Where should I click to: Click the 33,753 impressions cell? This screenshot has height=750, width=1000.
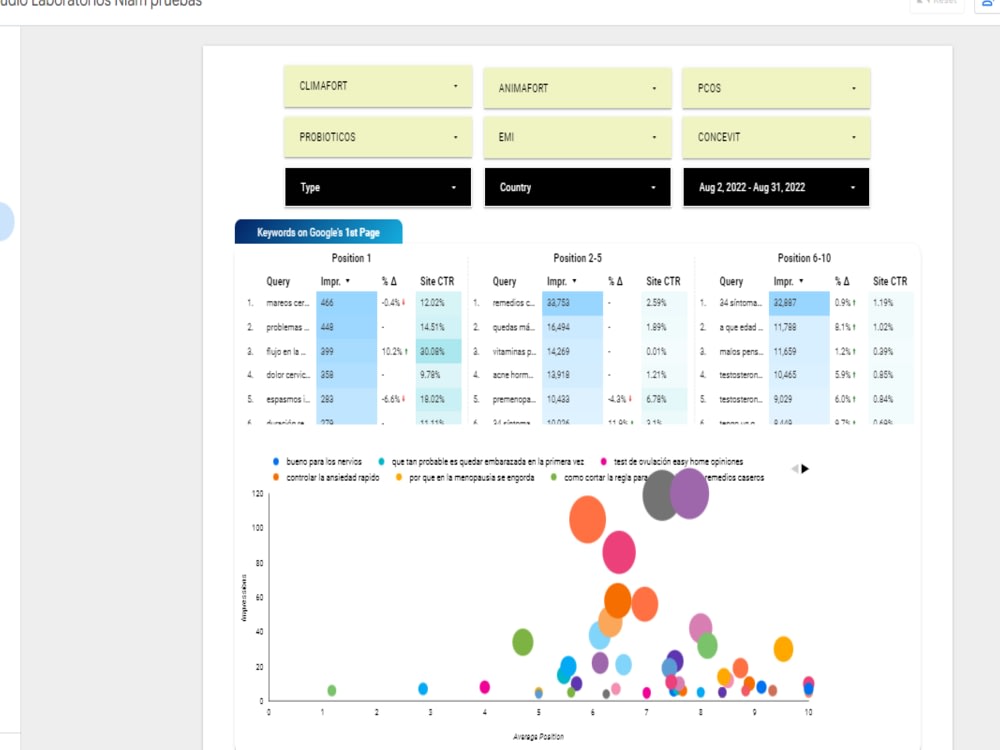(x=572, y=303)
